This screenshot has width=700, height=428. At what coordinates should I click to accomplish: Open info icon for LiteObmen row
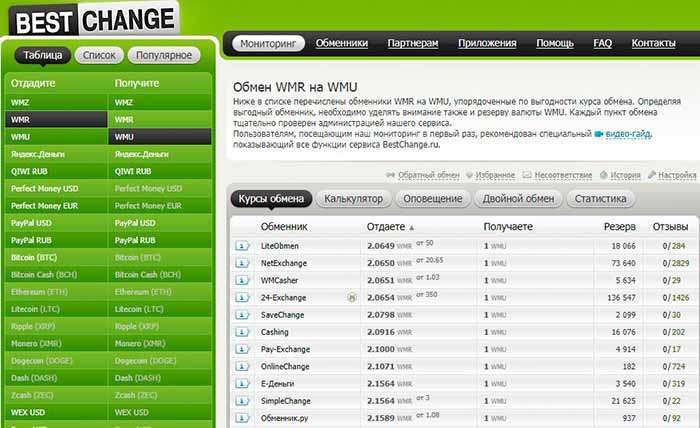pos(242,245)
